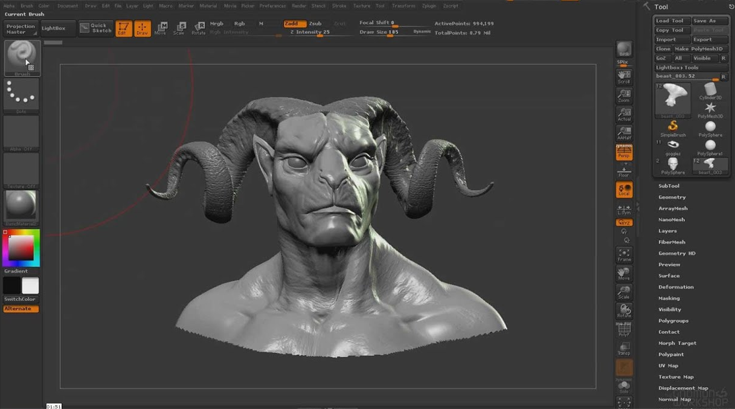Select the white main color swatch
The image size is (735, 409).
[30, 286]
